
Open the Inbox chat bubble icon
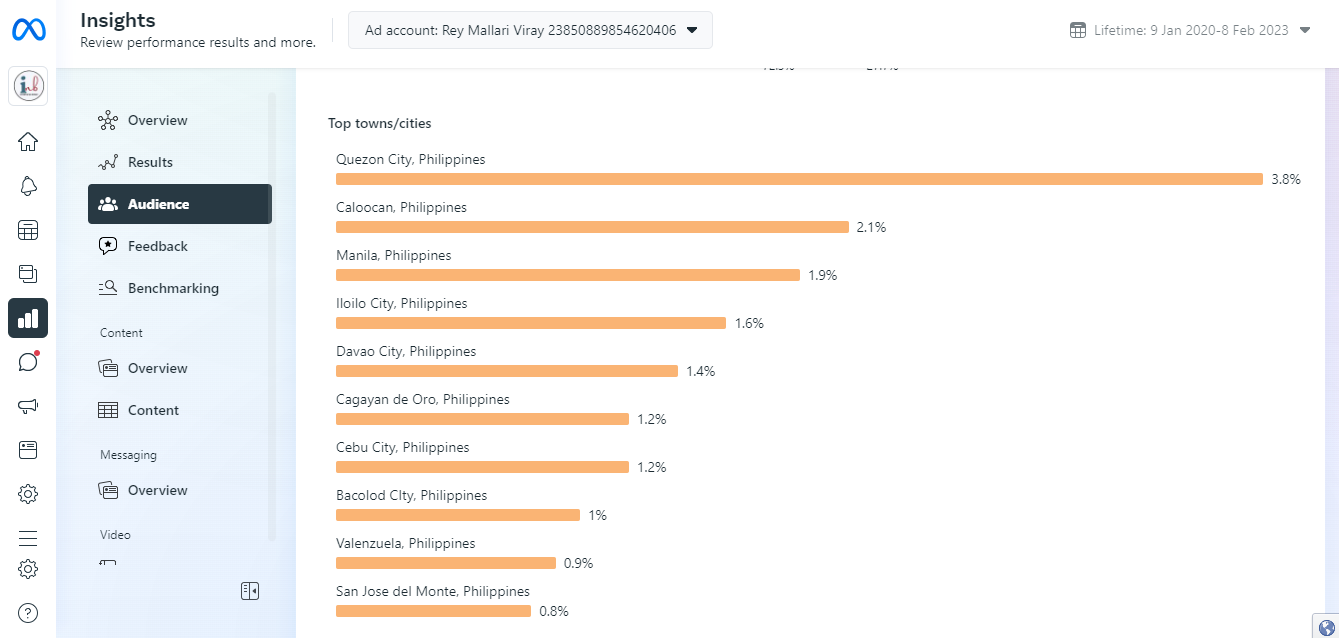click(x=28, y=362)
